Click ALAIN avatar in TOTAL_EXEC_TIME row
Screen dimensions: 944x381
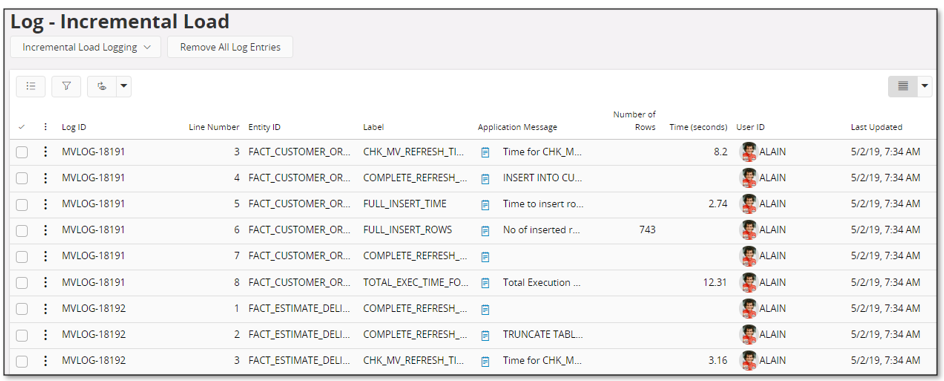point(748,282)
